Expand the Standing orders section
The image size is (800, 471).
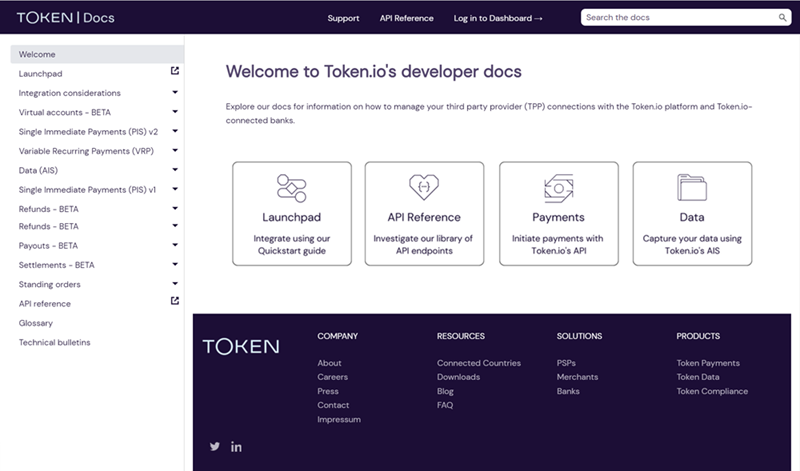tap(175, 283)
